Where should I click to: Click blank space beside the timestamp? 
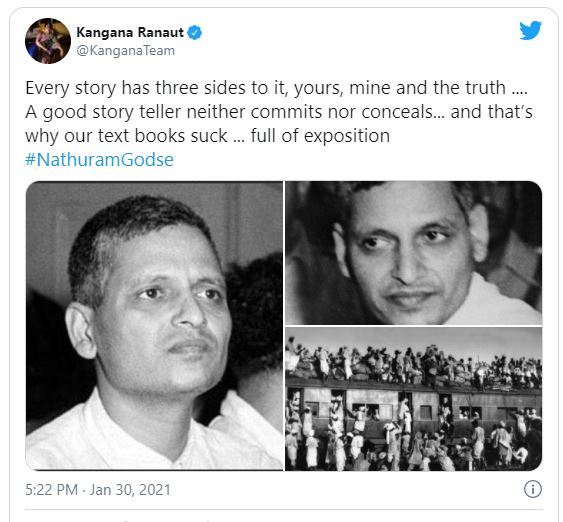tap(345, 490)
